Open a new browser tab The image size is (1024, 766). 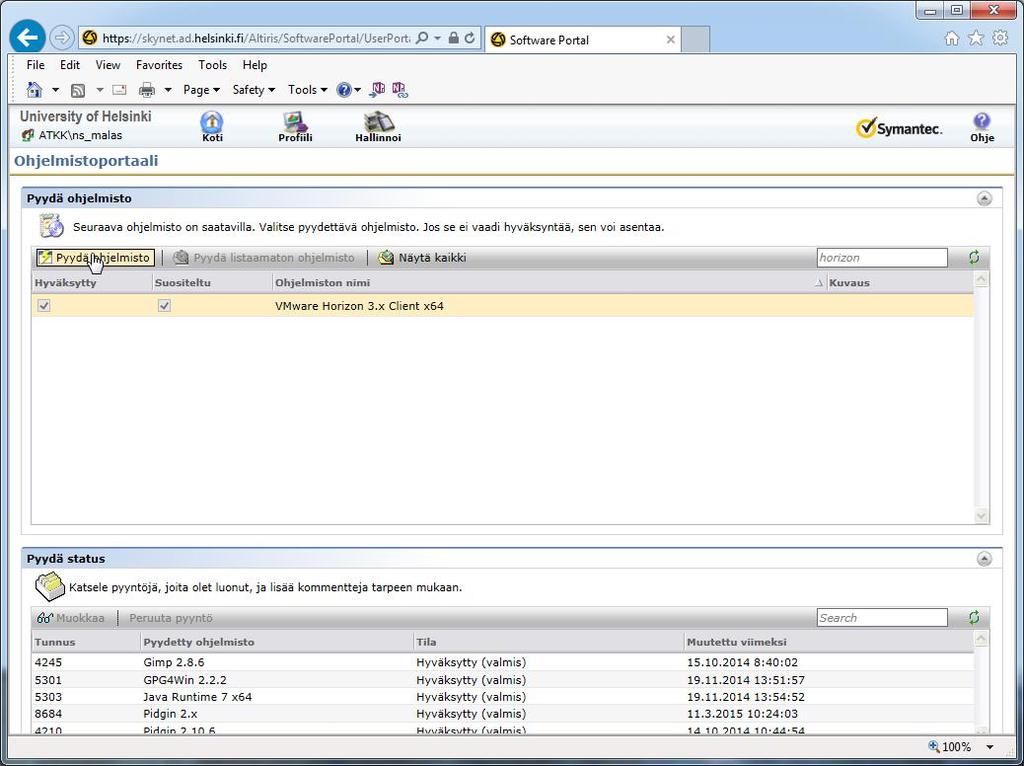pos(696,39)
